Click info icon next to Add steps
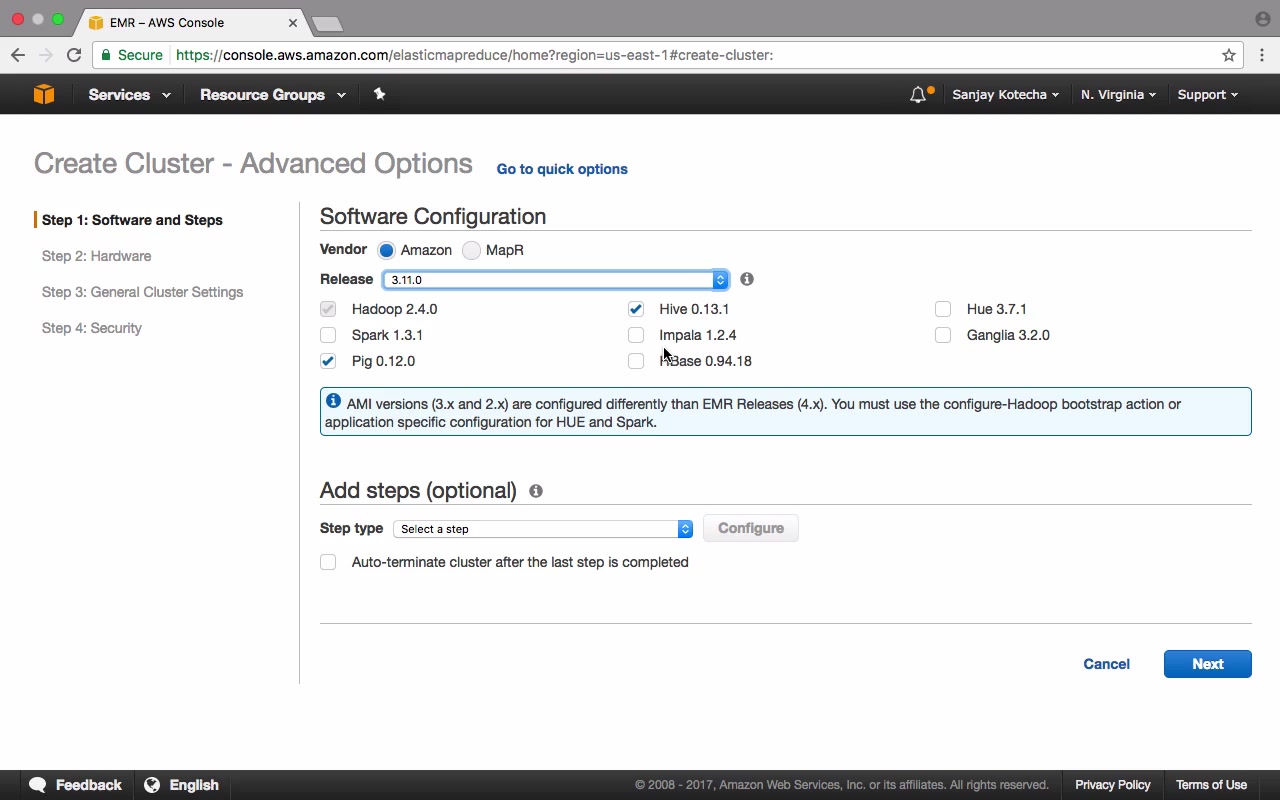The width and height of the screenshot is (1280, 800). pos(536,491)
